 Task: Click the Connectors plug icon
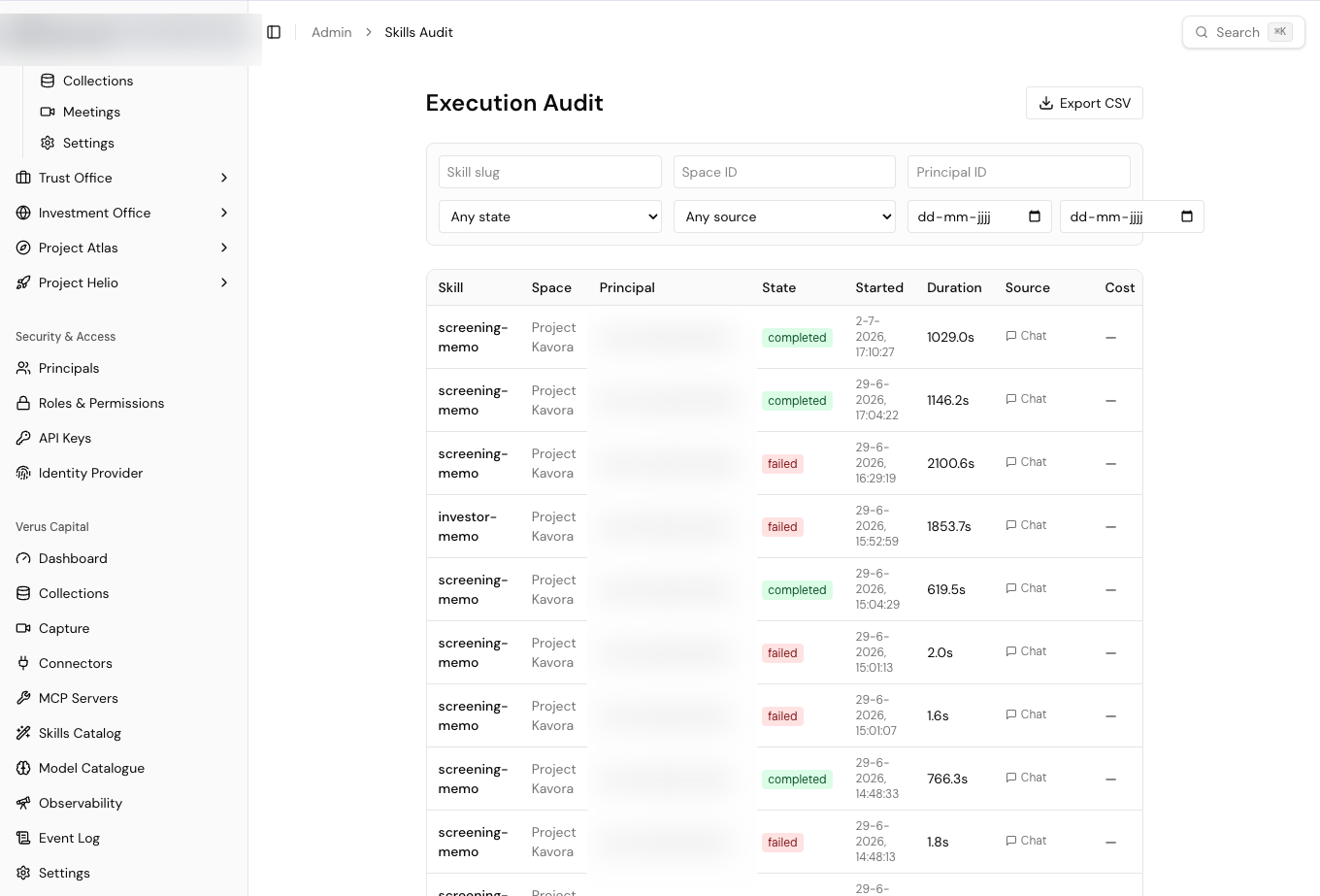[x=23, y=663]
